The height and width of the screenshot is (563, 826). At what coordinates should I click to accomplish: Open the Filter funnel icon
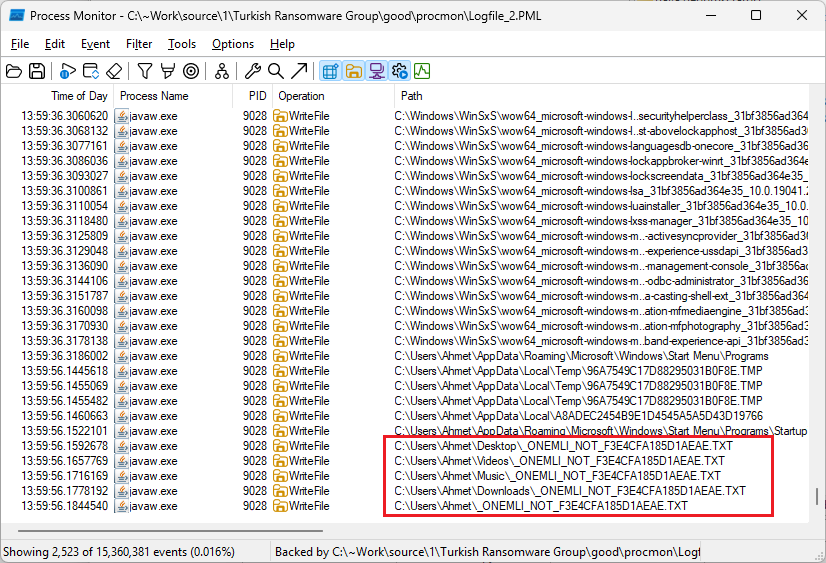click(145, 71)
